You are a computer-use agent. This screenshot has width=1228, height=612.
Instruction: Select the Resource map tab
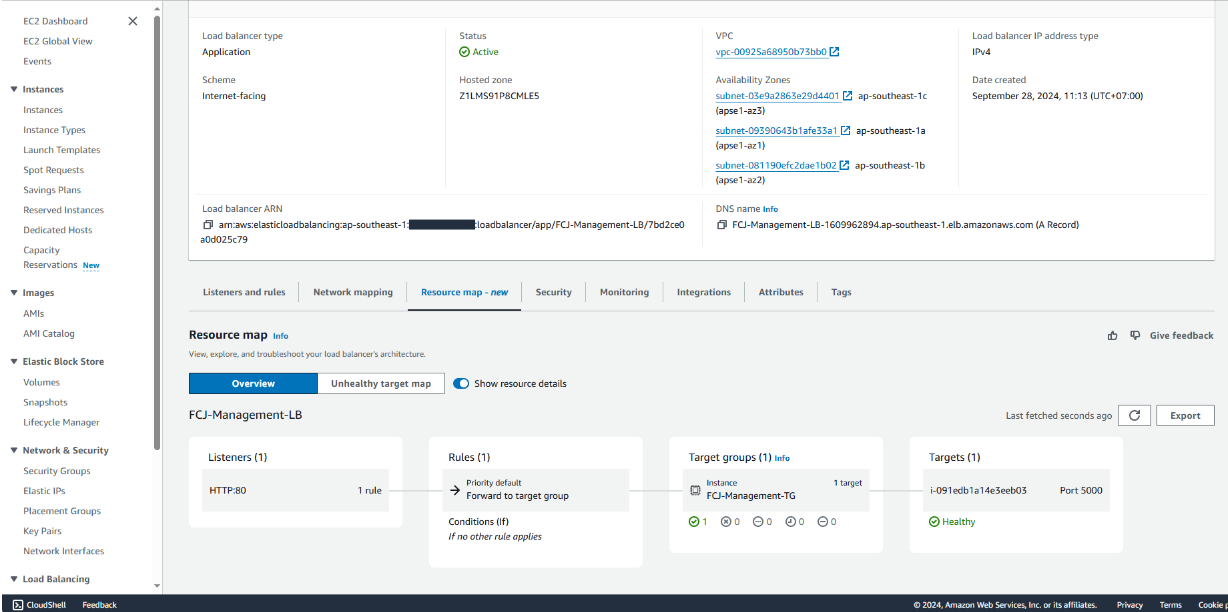[464, 292]
